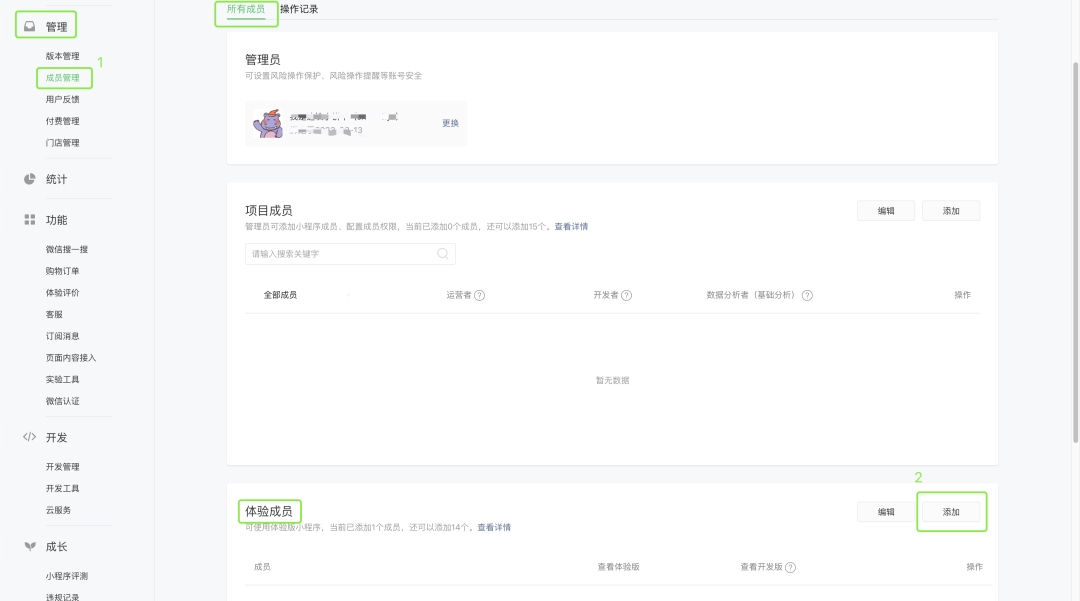Open the help icon next to 开发者
The height and width of the screenshot is (601, 1080).
pyautogui.click(x=626, y=295)
